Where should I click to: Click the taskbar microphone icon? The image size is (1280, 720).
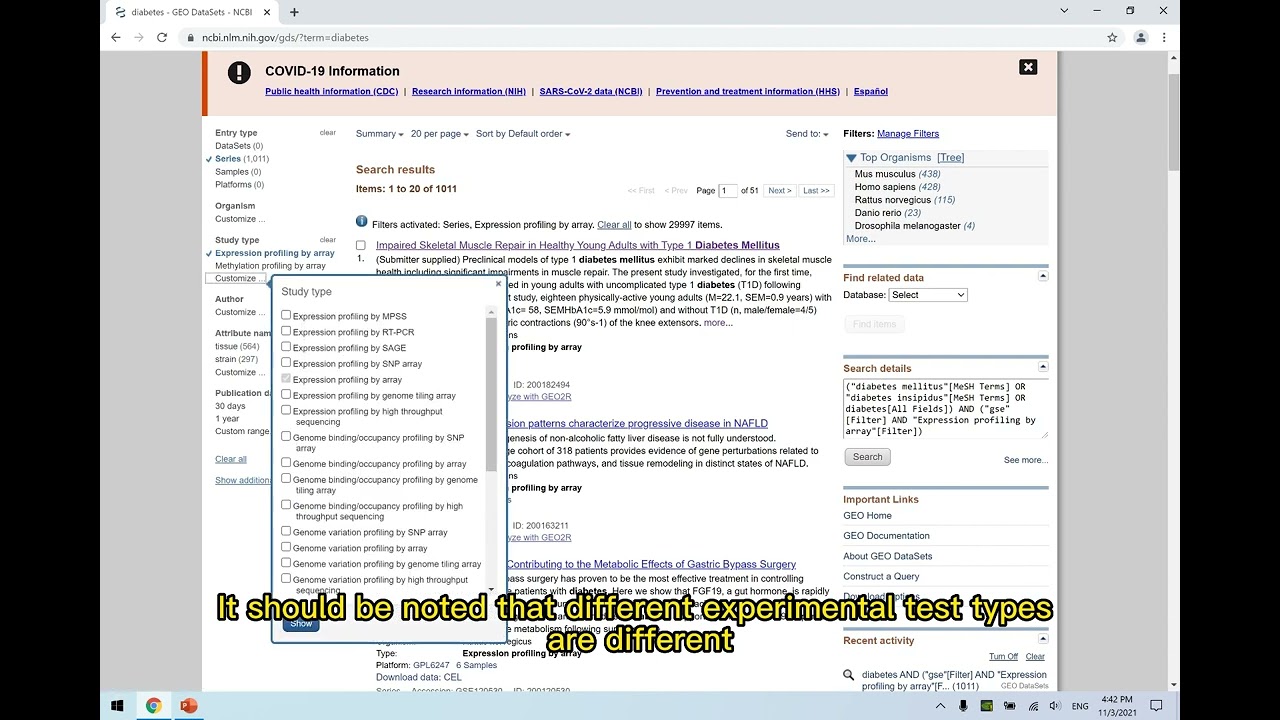tap(963, 706)
